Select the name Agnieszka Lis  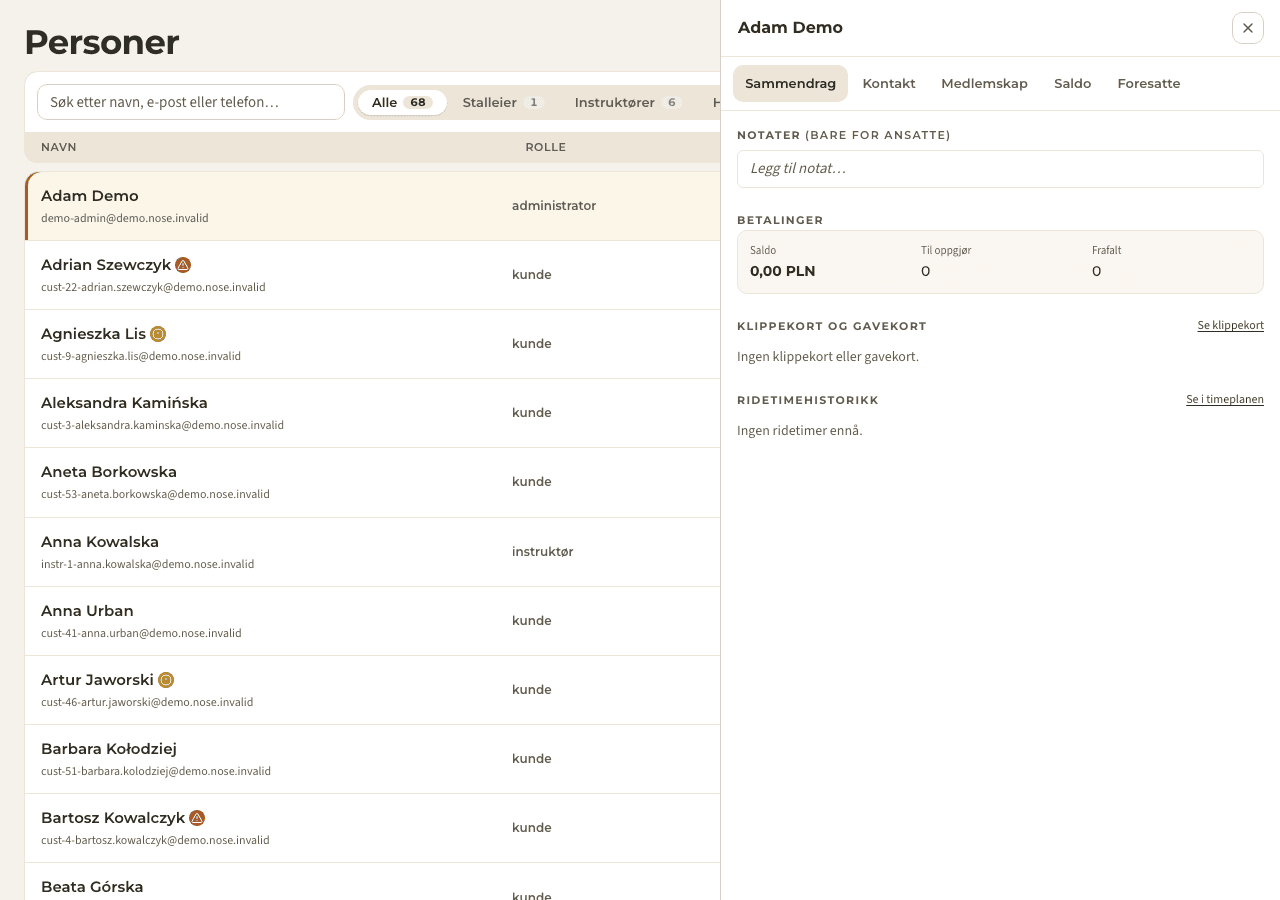(93, 334)
